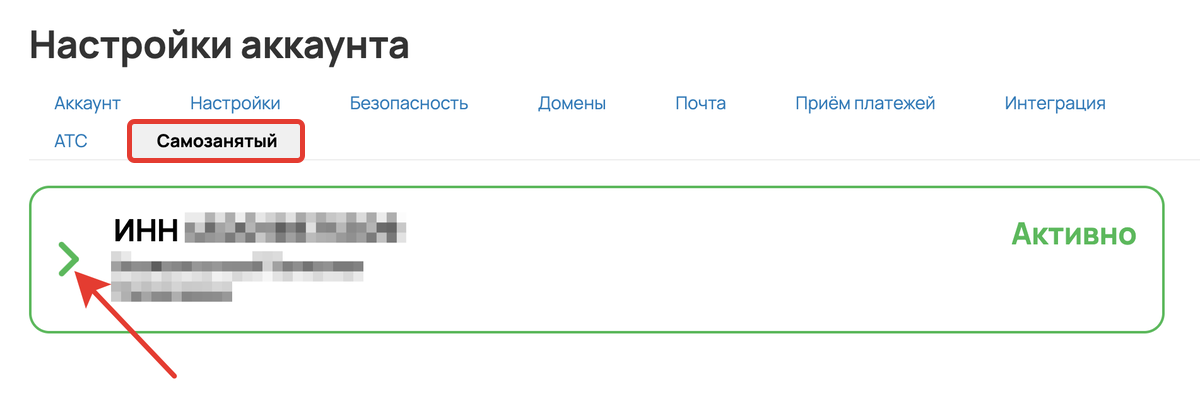Open the Интеграция tab

tap(1055, 103)
